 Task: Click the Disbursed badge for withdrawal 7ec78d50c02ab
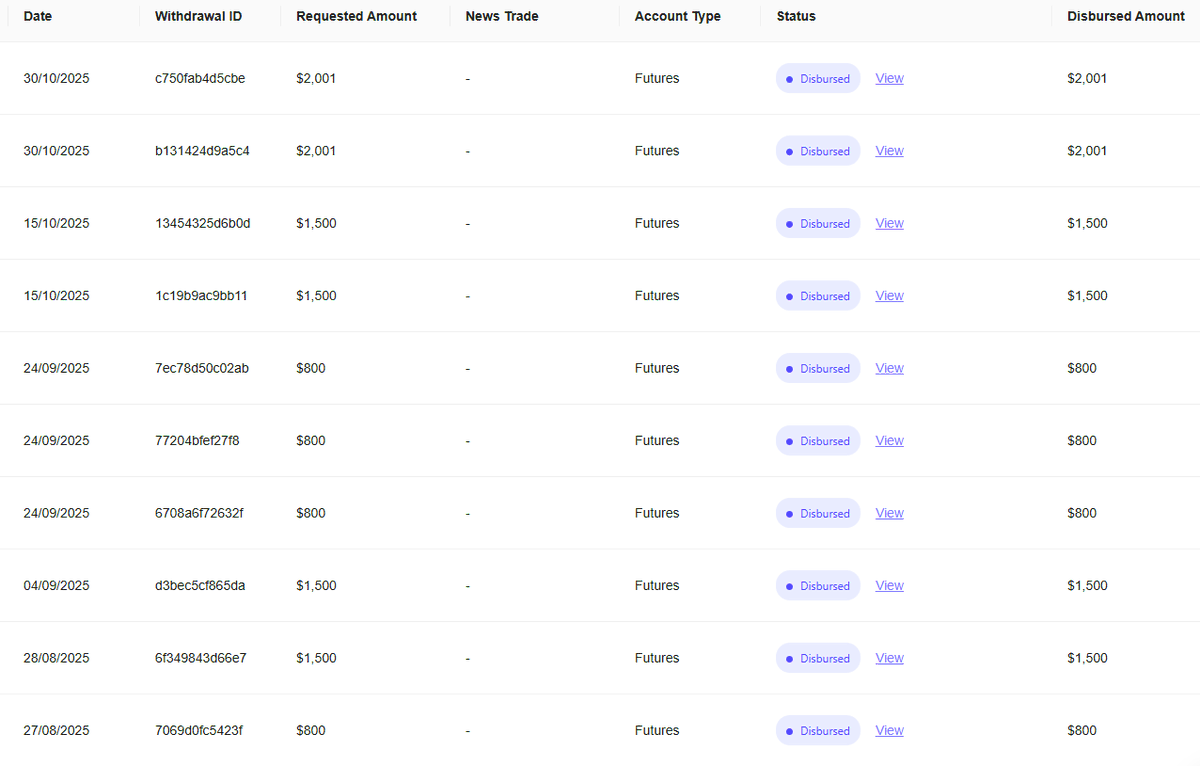pos(818,368)
